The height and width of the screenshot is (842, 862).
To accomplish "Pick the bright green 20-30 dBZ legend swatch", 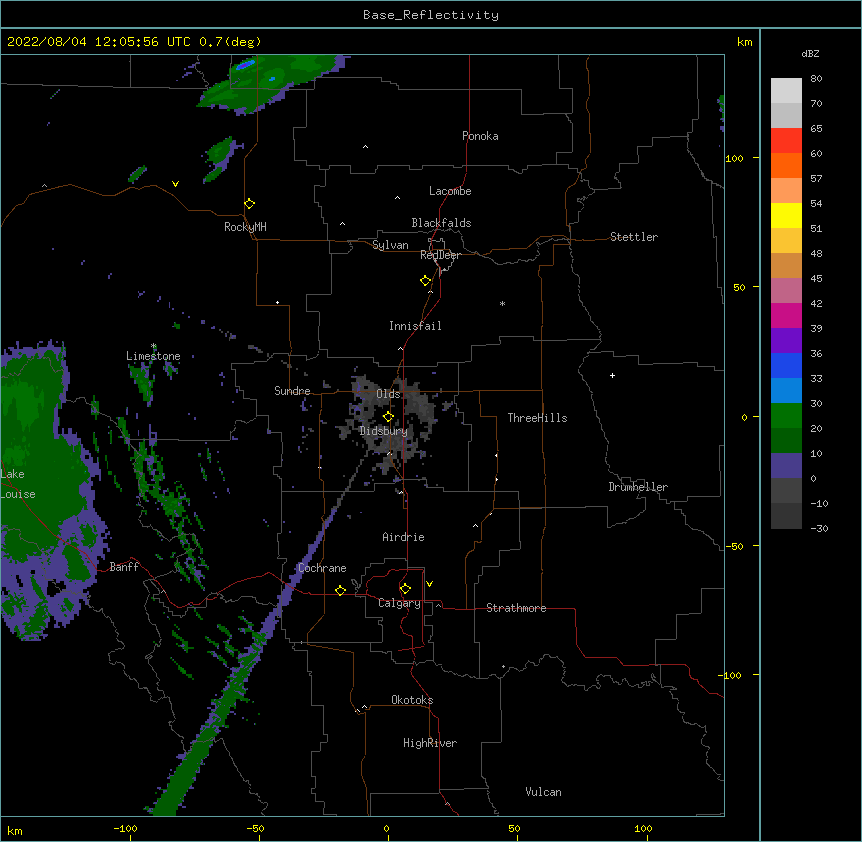I will (x=786, y=416).
